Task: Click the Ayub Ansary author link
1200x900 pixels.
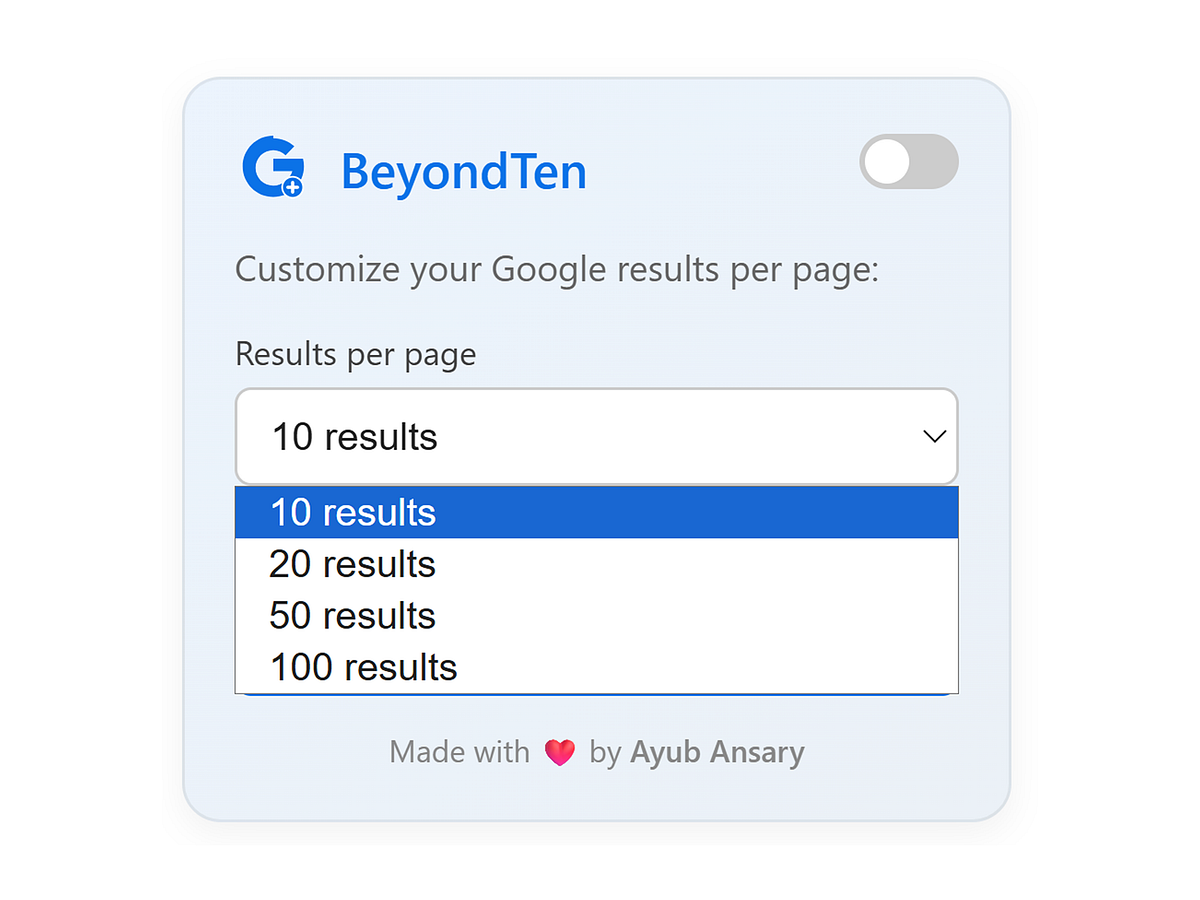Action: click(x=717, y=751)
